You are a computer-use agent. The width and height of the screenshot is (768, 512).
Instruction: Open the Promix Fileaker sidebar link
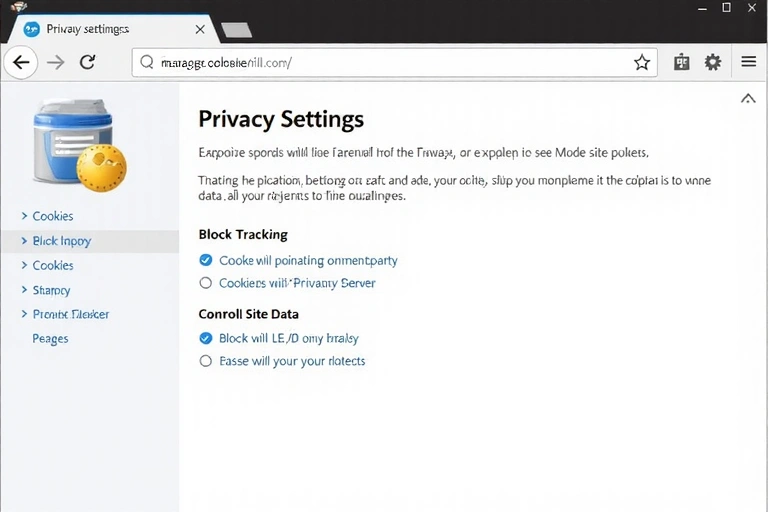pos(71,315)
